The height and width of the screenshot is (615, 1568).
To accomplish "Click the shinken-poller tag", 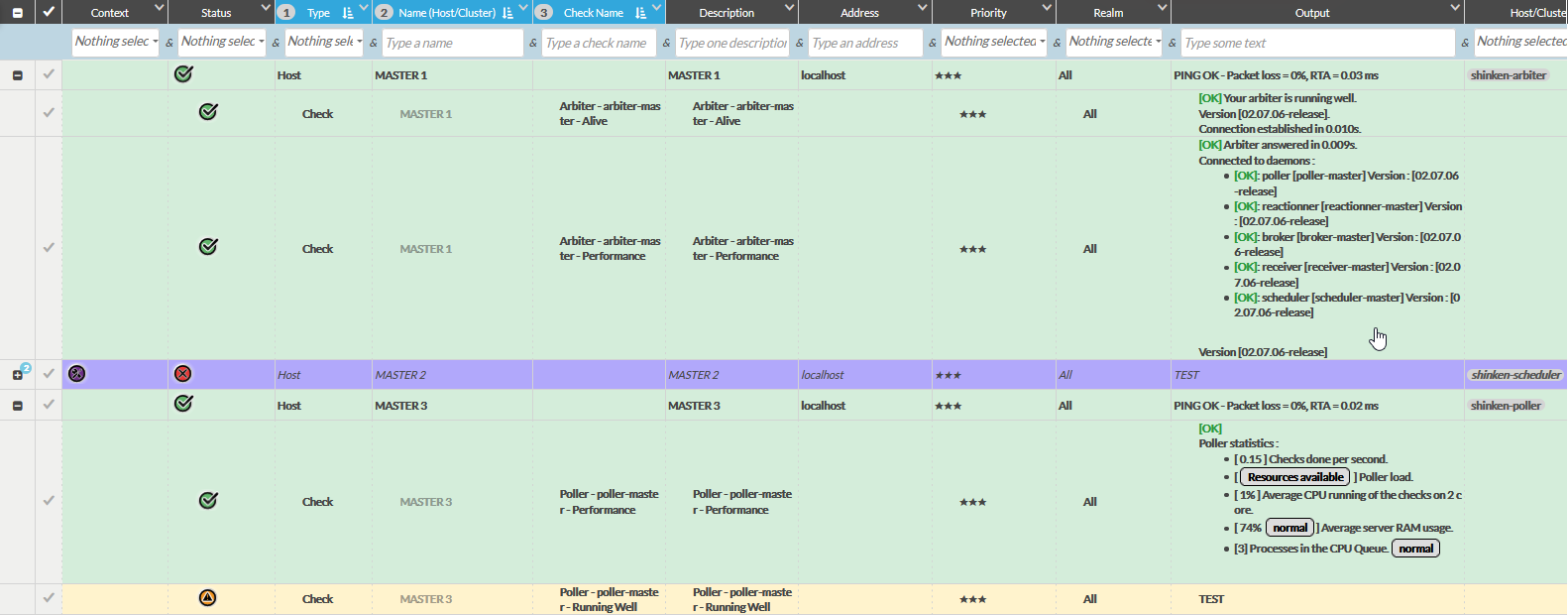I will pos(1506,406).
